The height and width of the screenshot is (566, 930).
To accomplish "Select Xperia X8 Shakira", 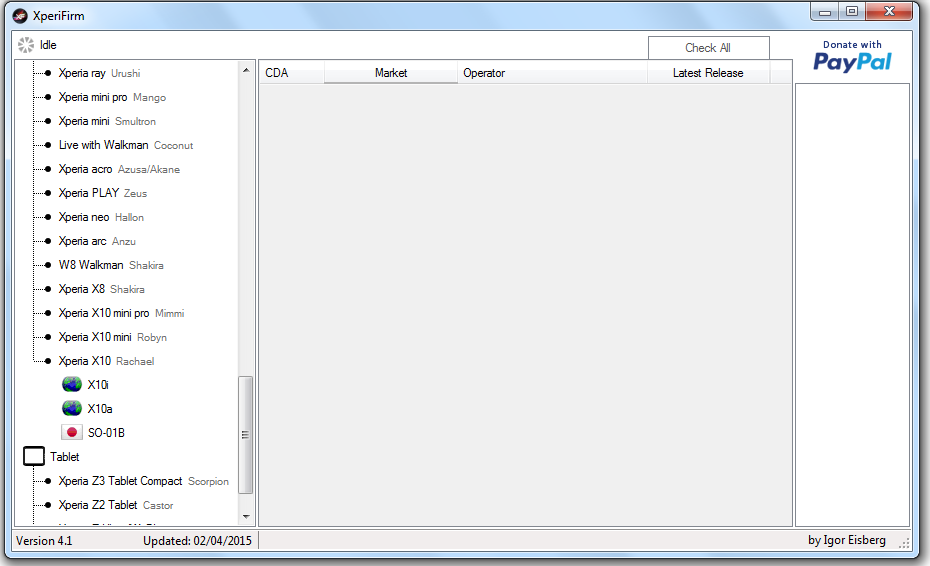I will [x=101, y=289].
